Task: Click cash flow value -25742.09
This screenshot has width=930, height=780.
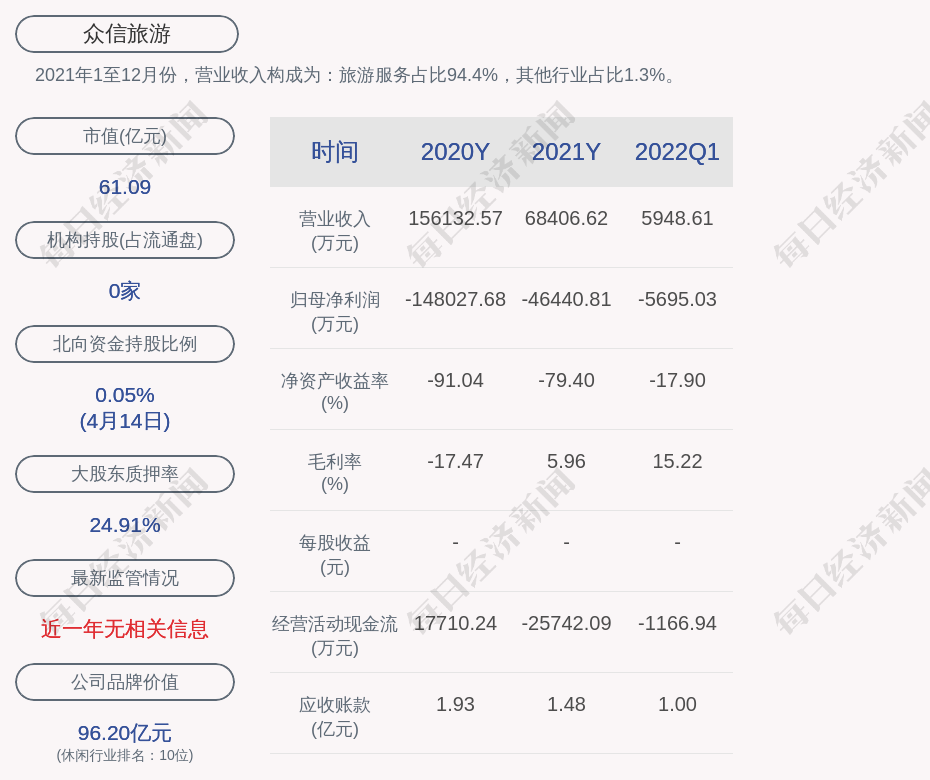Action: (x=566, y=623)
